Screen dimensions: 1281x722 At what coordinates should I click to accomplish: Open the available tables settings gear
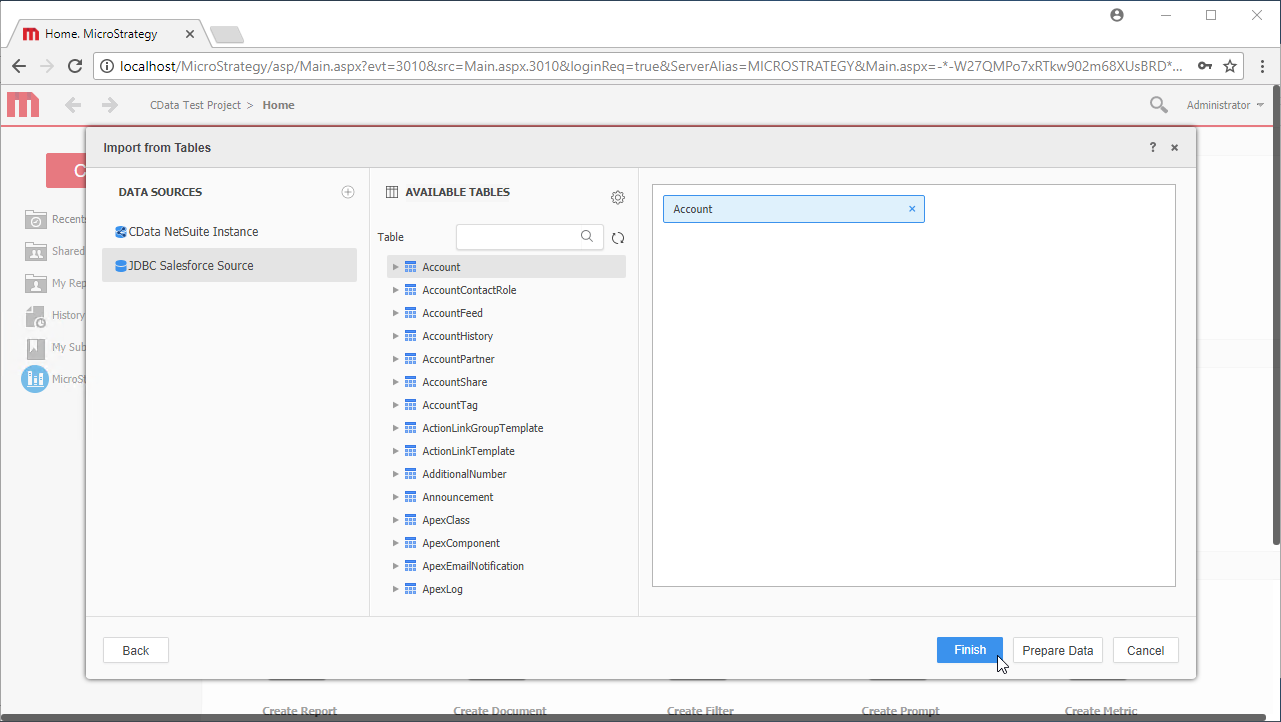(618, 198)
